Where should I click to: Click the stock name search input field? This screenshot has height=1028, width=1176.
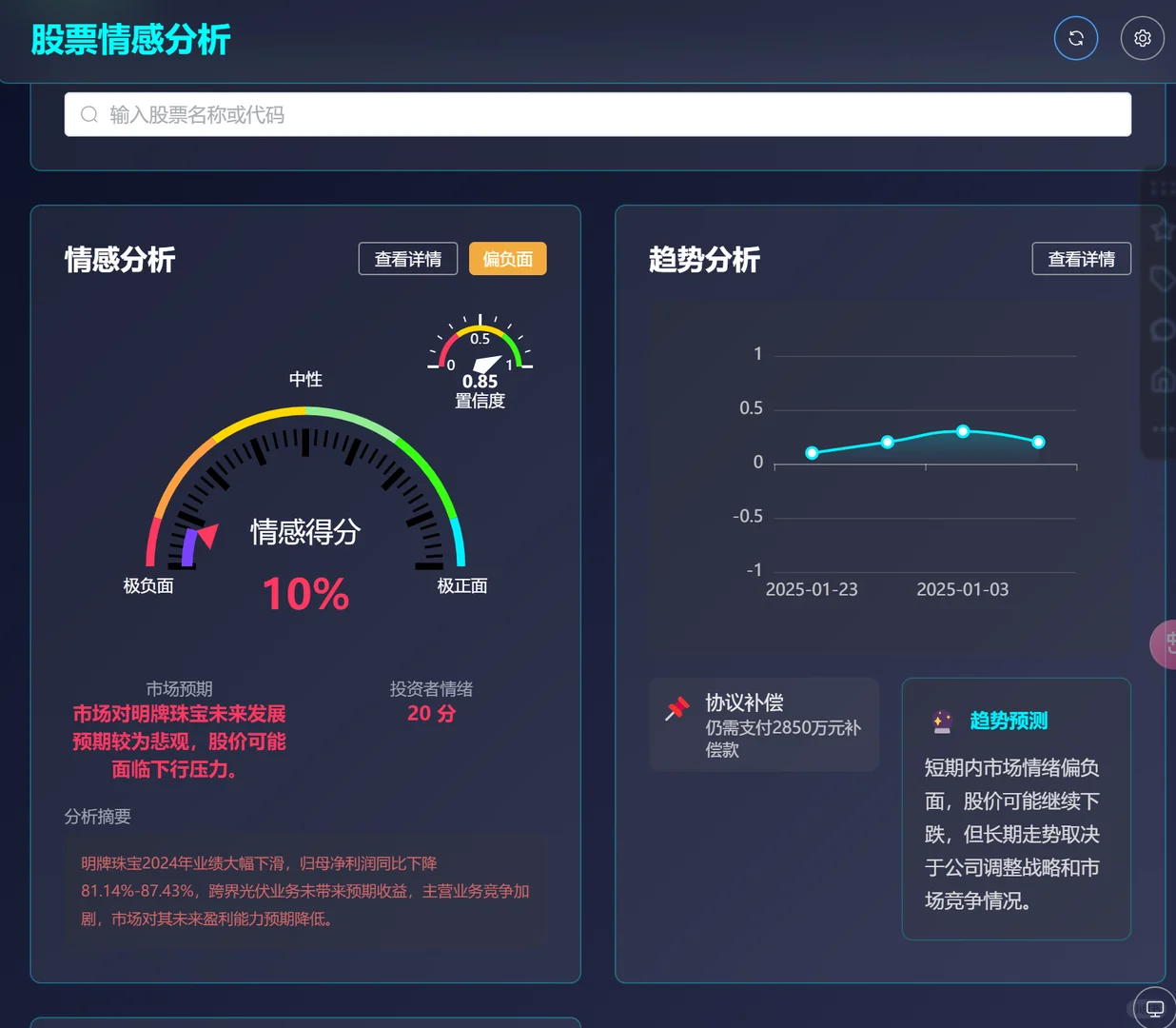pyautogui.click(x=598, y=113)
